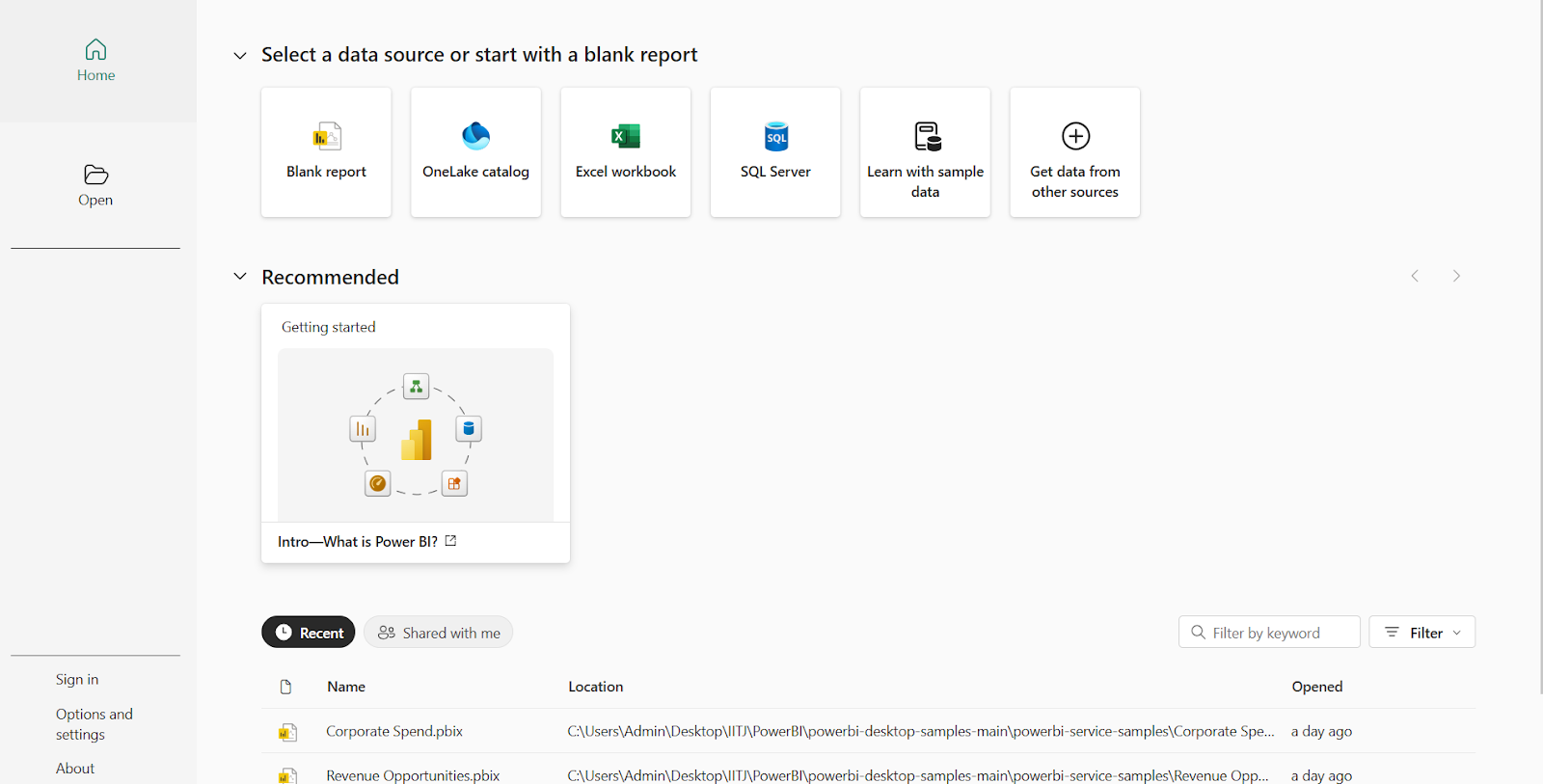1543x784 pixels.
Task: Sort by Opened column header
Action: click(1317, 687)
